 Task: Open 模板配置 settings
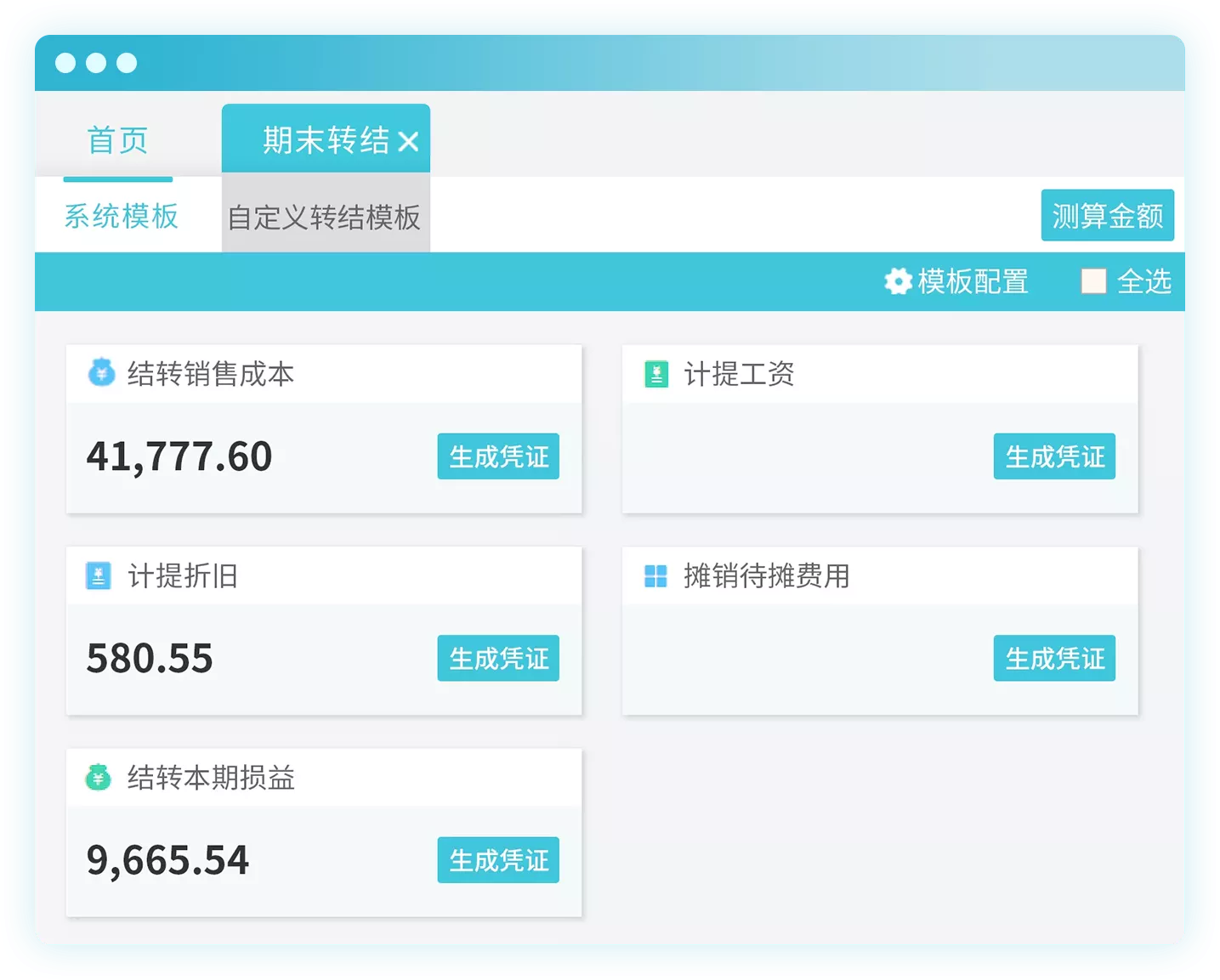coord(972,281)
